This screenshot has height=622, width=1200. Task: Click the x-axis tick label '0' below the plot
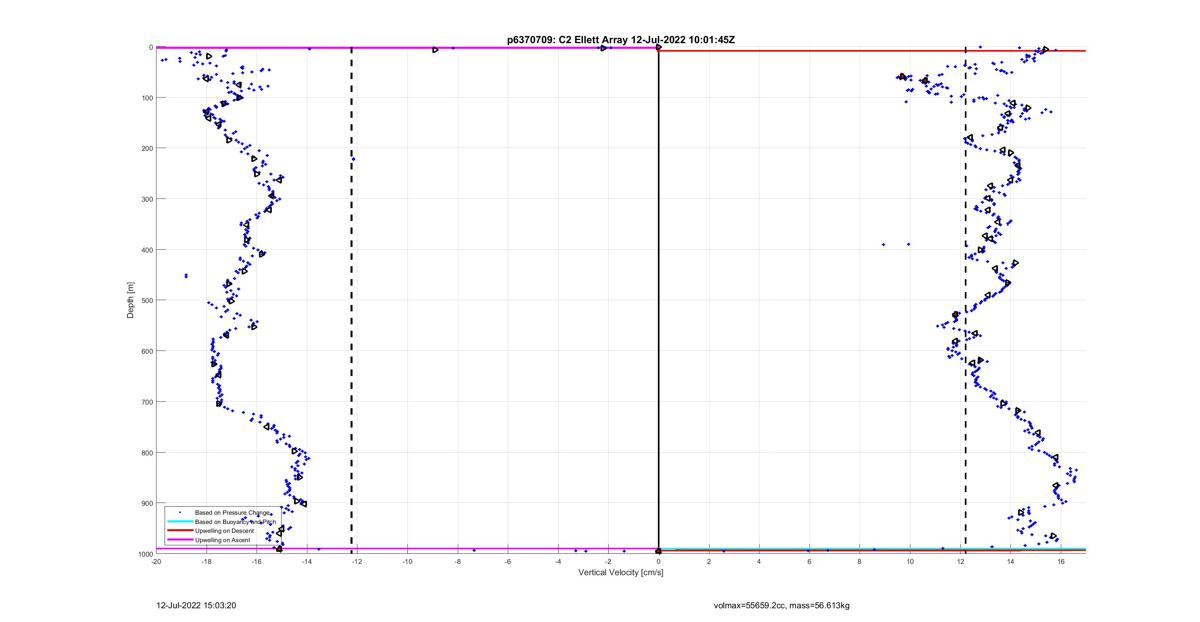(x=659, y=562)
